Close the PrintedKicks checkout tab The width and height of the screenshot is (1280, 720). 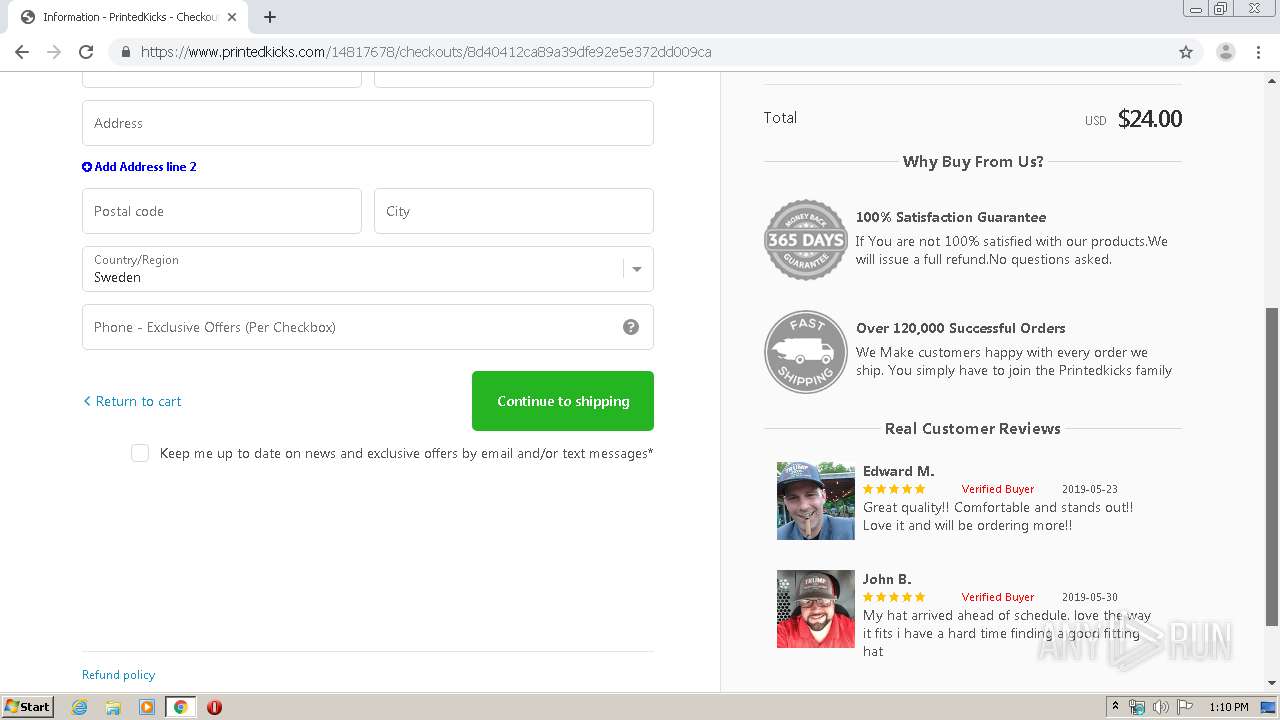pos(232,17)
